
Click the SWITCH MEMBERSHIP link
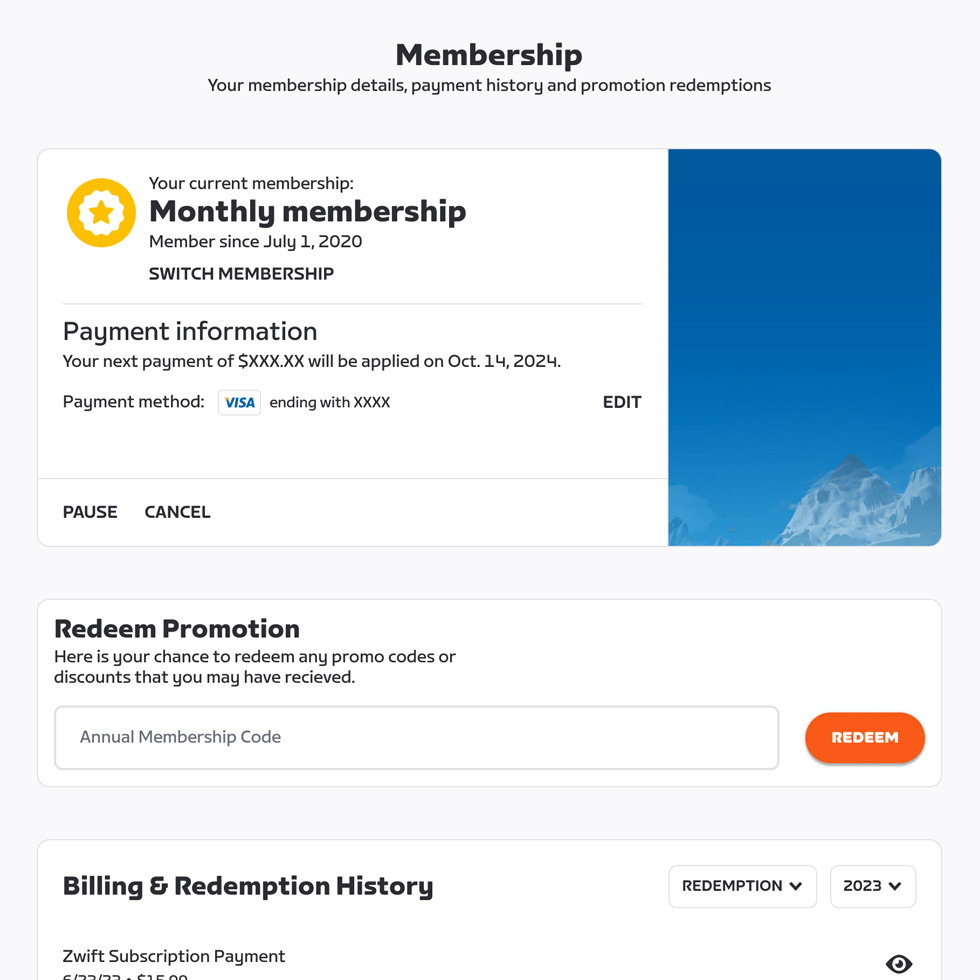point(241,274)
